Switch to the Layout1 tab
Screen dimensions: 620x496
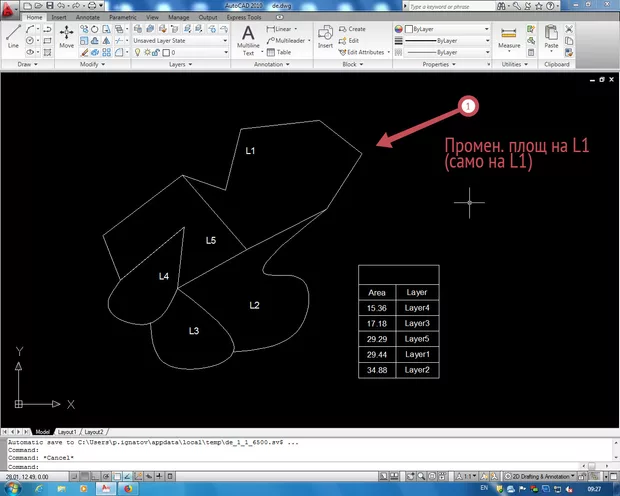69,431
